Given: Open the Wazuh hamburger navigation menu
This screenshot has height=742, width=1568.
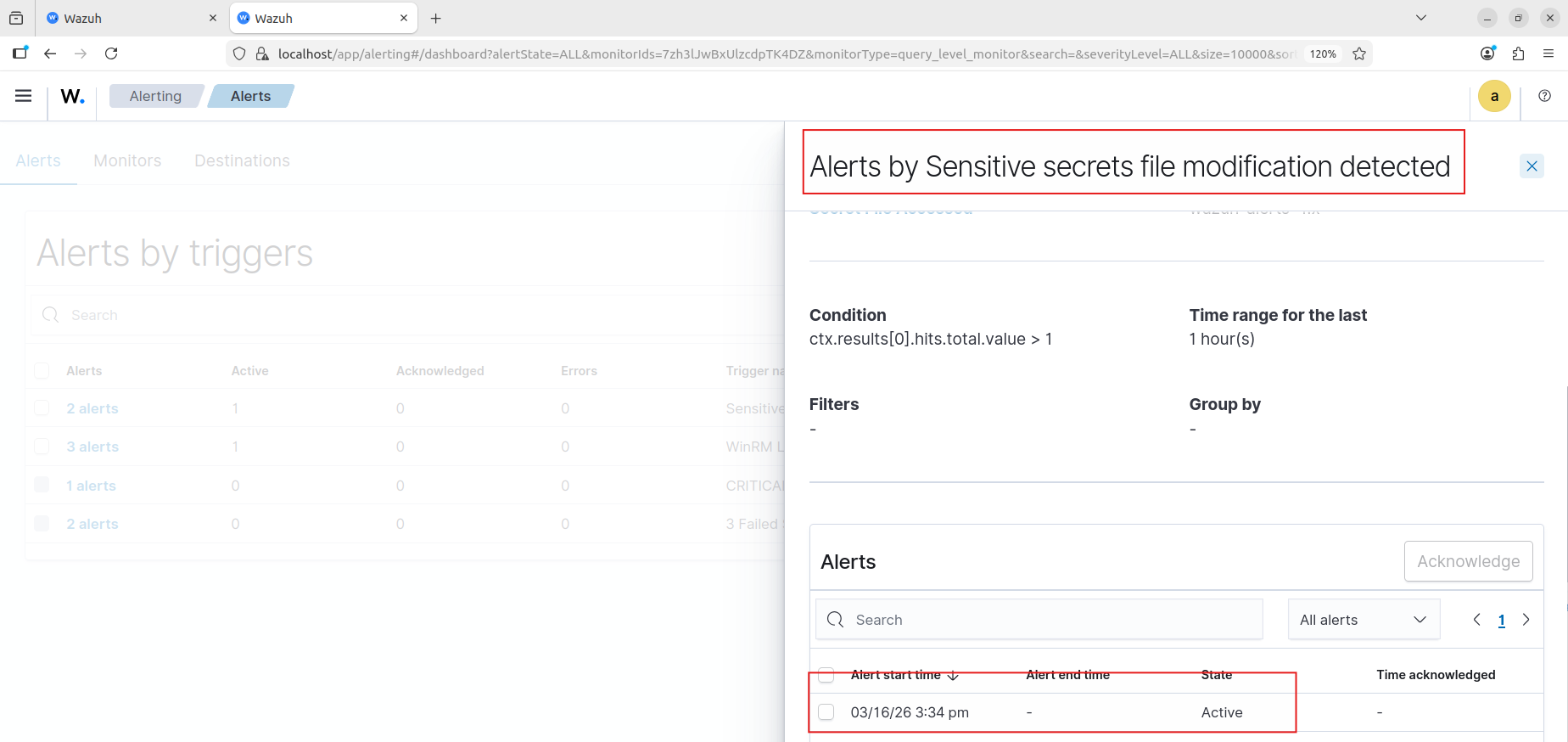Looking at the screenshot, I should pyautogui.click(x=23, y=96).
